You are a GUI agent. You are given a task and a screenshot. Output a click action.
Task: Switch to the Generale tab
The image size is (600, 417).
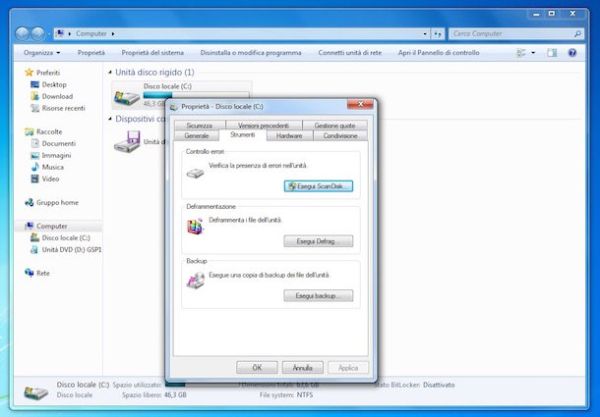pos(196,135)
